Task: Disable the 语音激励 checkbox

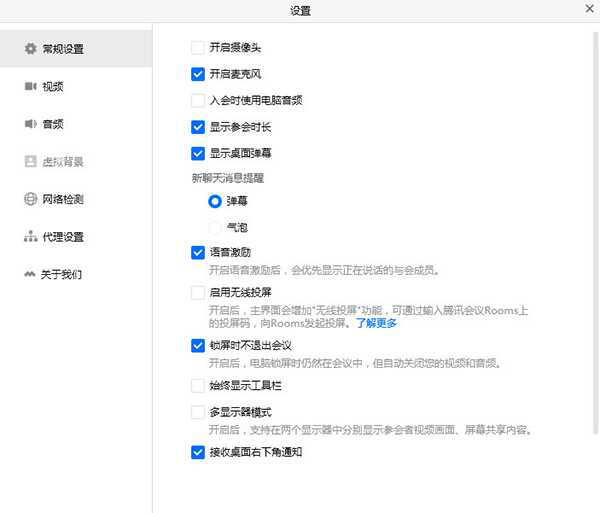Action: pyautogui.click(x=198, y=253)
